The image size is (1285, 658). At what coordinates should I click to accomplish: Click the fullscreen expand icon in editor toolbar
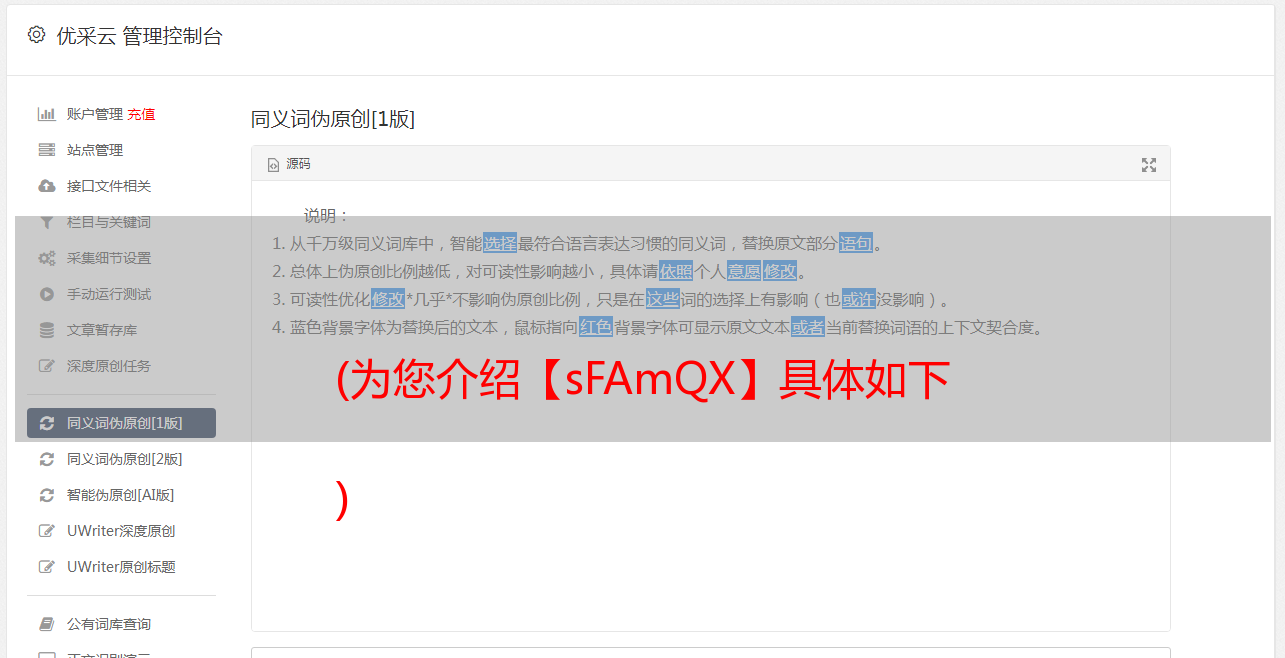(1149, 165)
